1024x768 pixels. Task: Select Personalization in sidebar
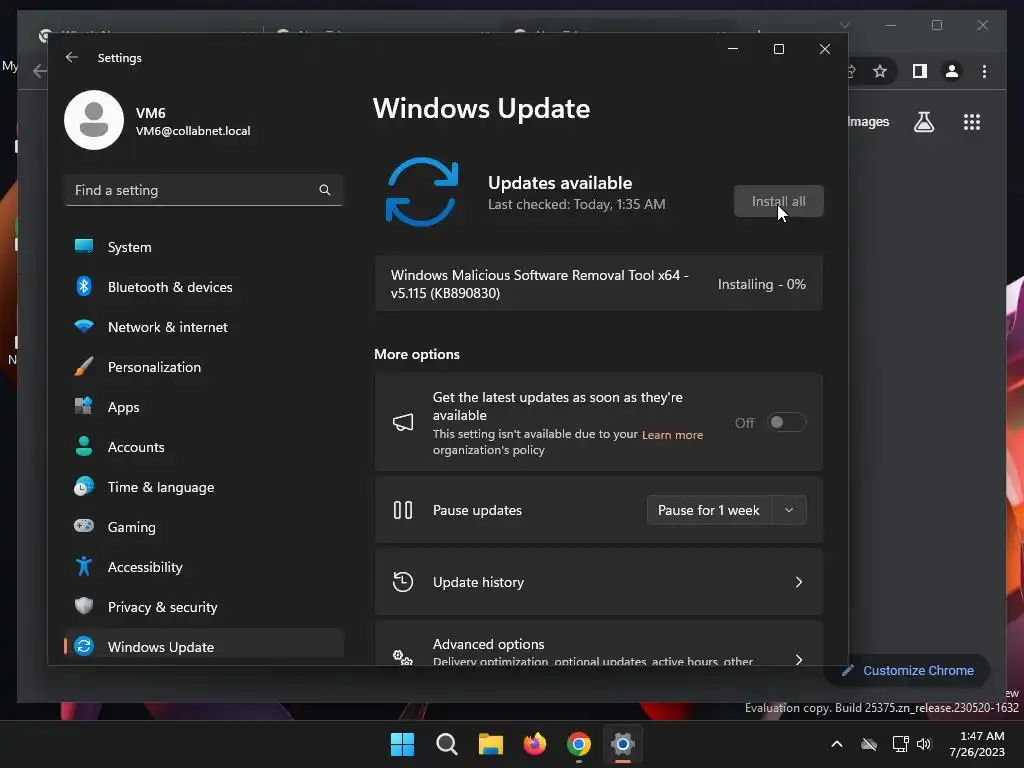point(204,367)
